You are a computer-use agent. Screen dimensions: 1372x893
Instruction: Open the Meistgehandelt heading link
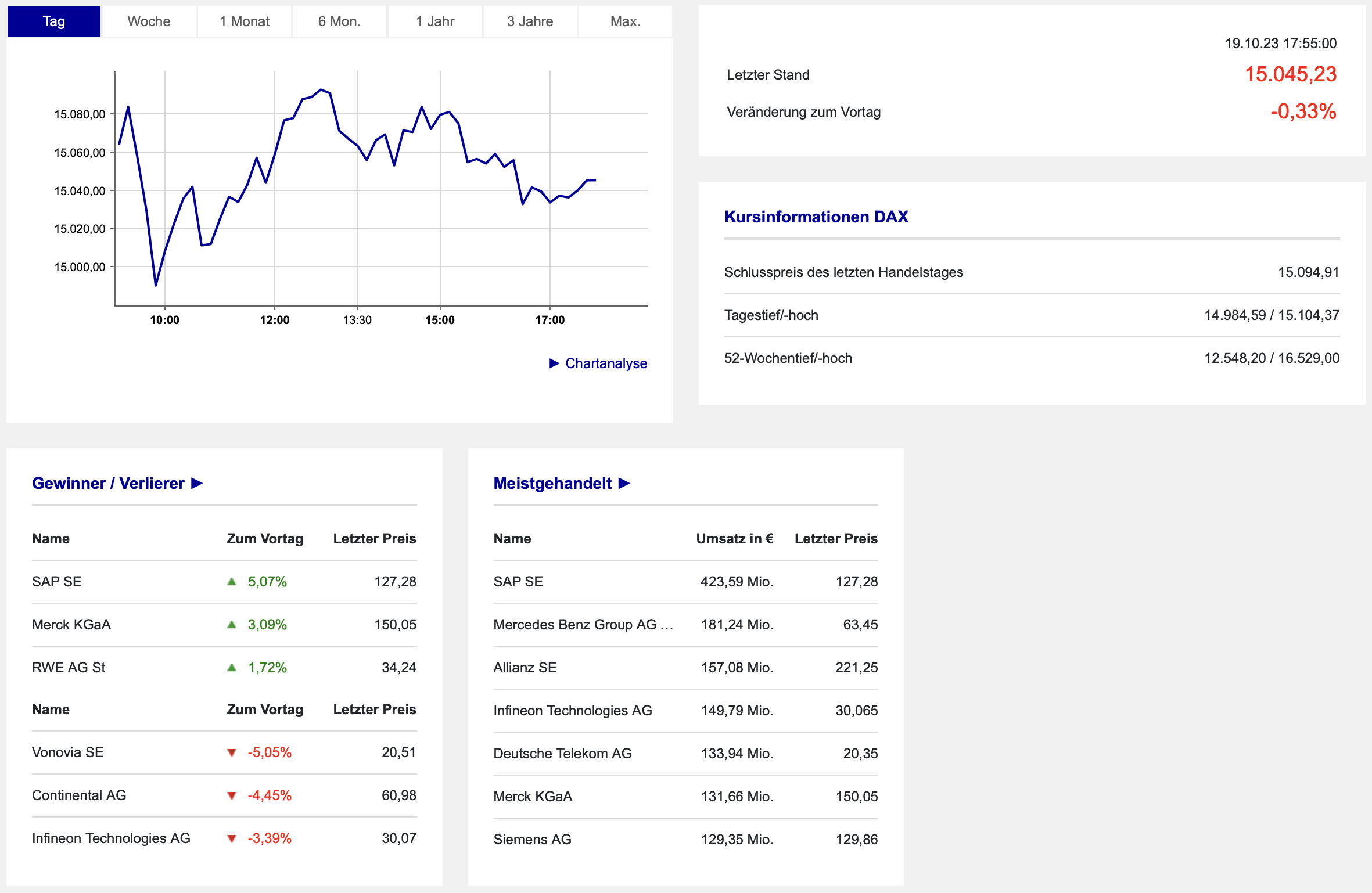point(552,484)
